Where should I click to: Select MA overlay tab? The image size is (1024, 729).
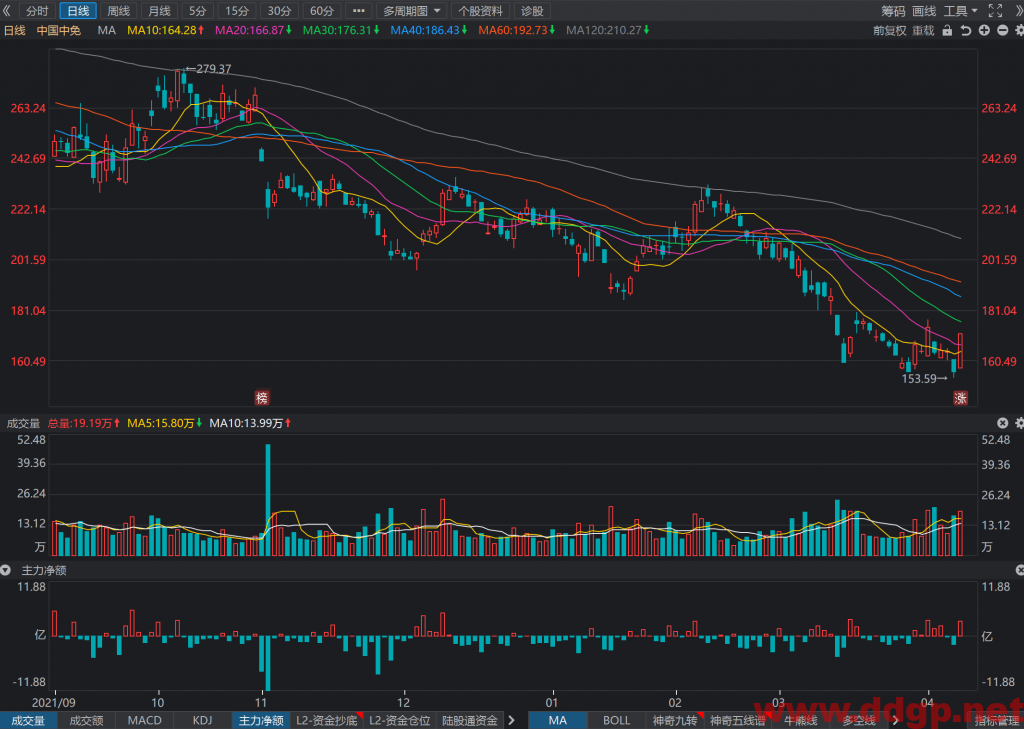(558, 721)
